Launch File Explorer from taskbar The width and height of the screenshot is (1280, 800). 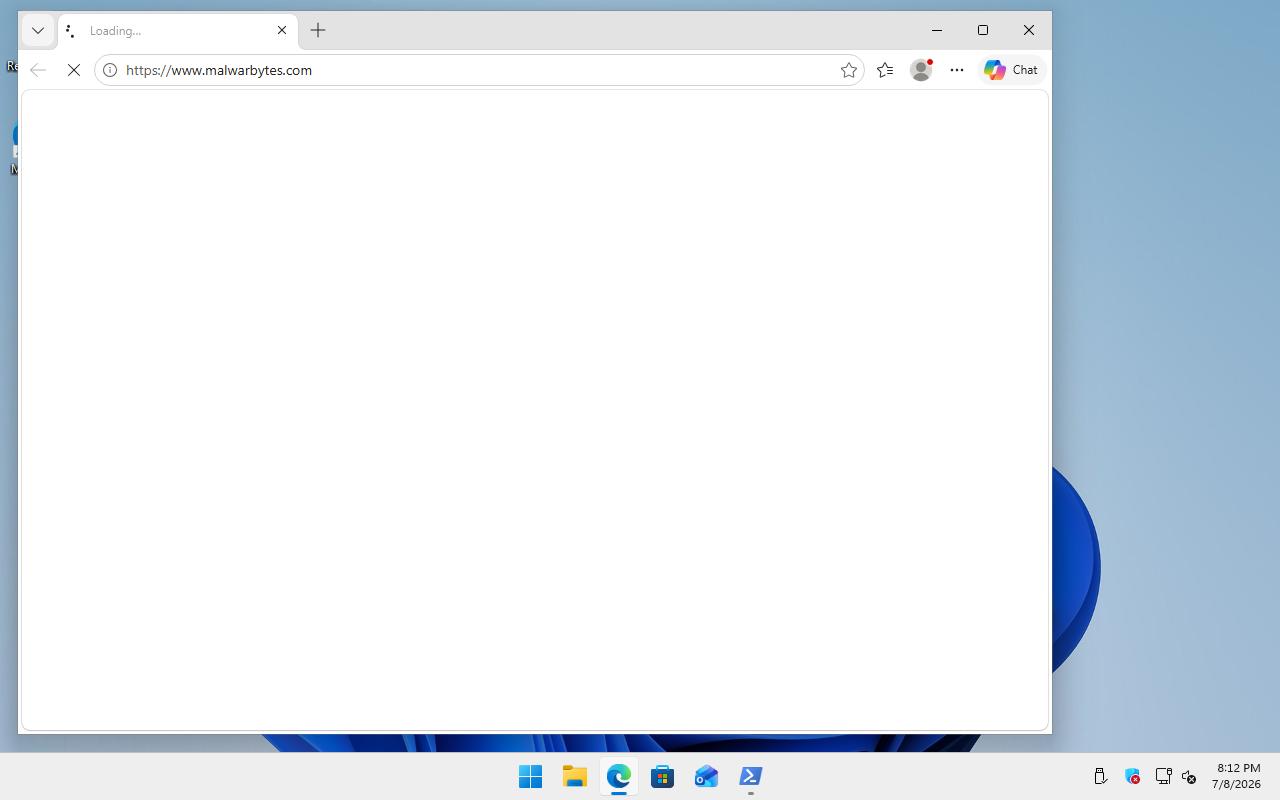pyautogui.click(x=574, y=776)
